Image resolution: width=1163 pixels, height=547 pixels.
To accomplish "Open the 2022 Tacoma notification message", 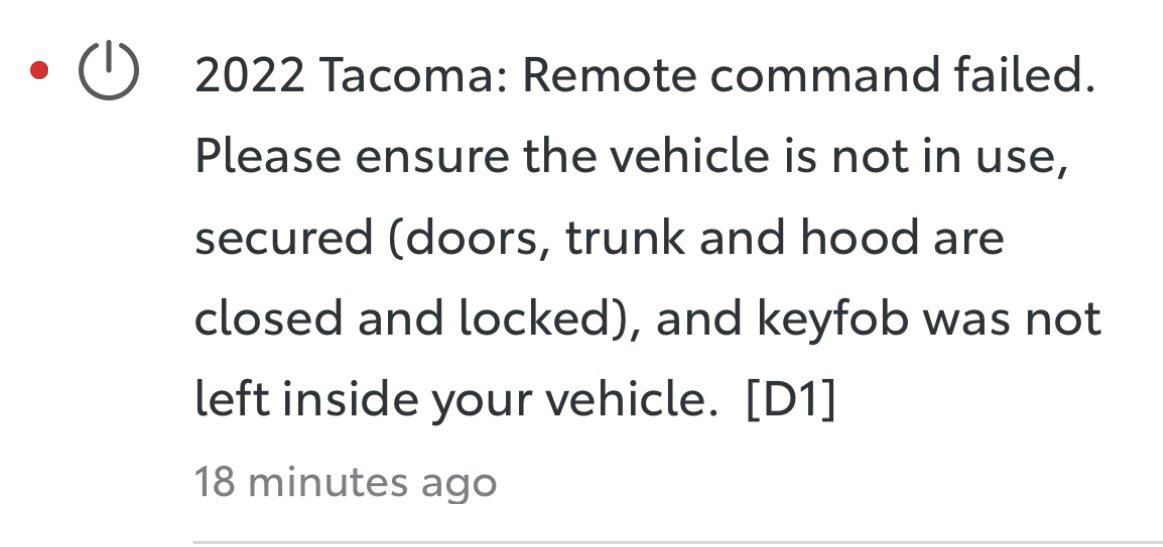I will click(x=648, y=238).
